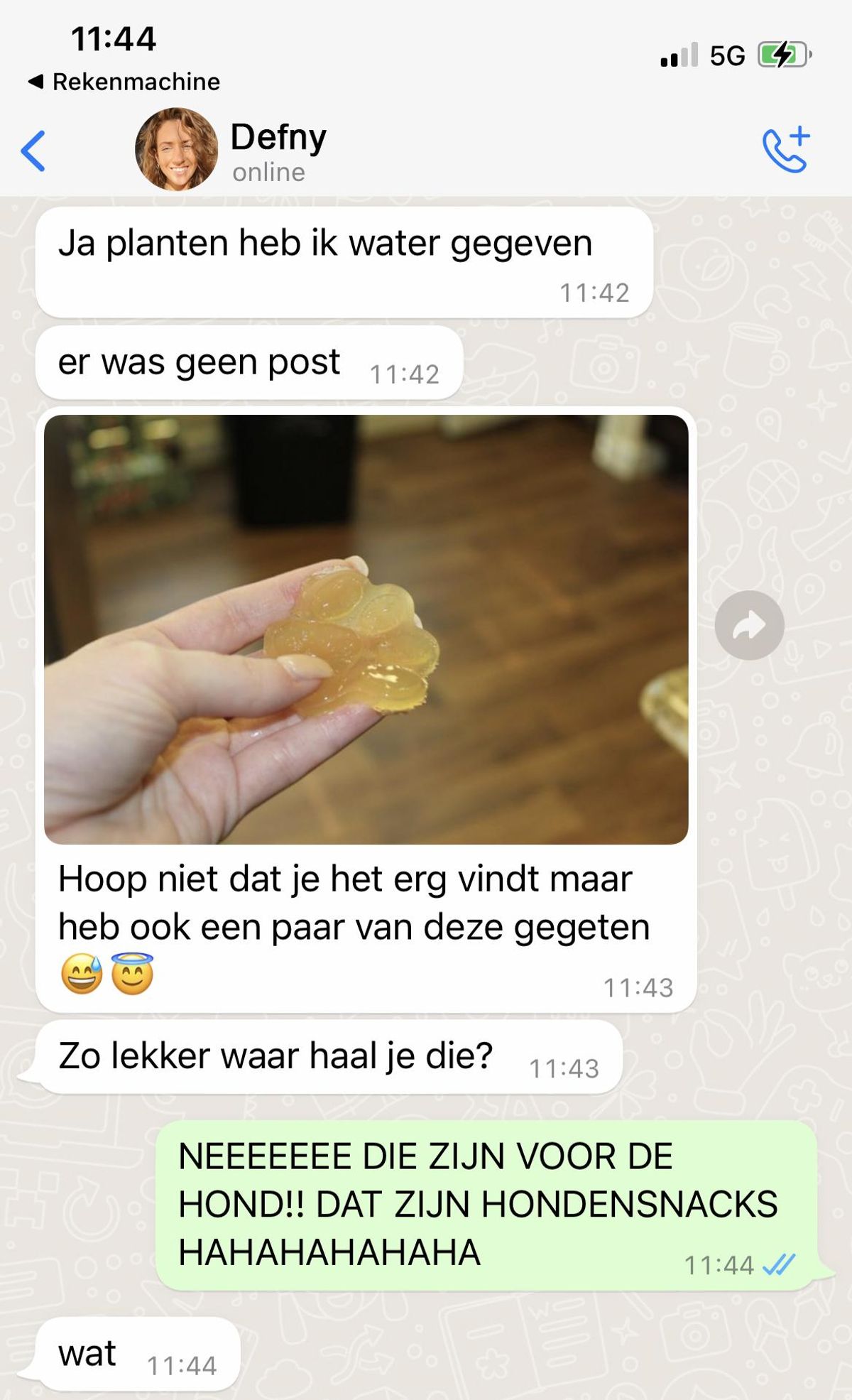Select the 'Zo lekker waar haal je die?' message

pos(329,1057)
